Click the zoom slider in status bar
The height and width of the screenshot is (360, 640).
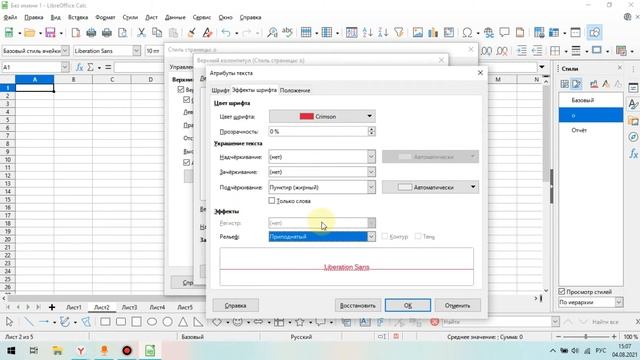tap(586, 337)
